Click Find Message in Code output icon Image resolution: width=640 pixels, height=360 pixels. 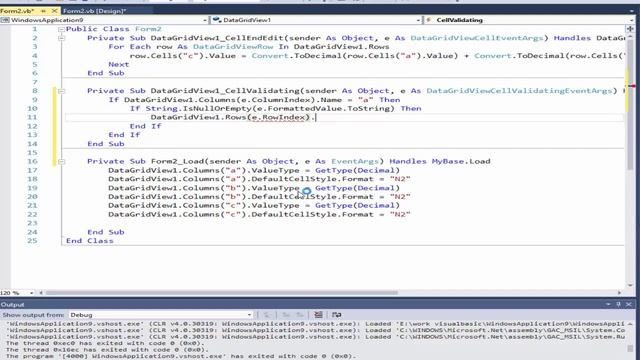(x=267, y=315)
